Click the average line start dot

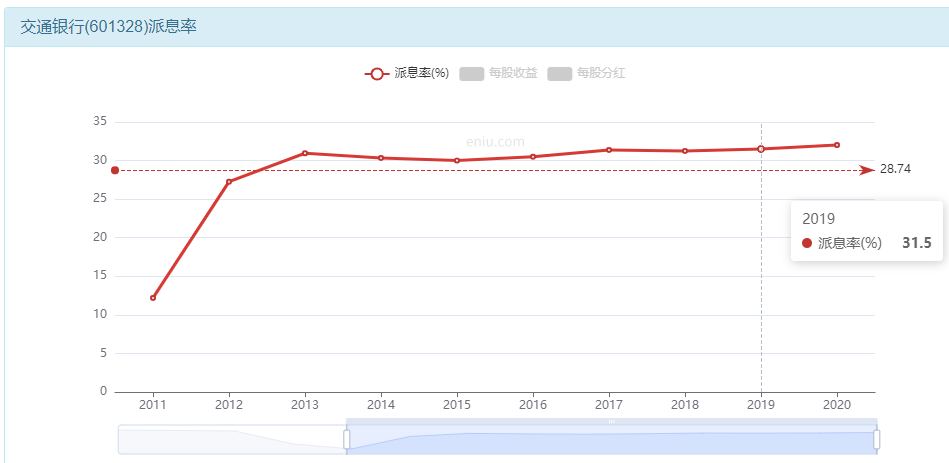115,171
